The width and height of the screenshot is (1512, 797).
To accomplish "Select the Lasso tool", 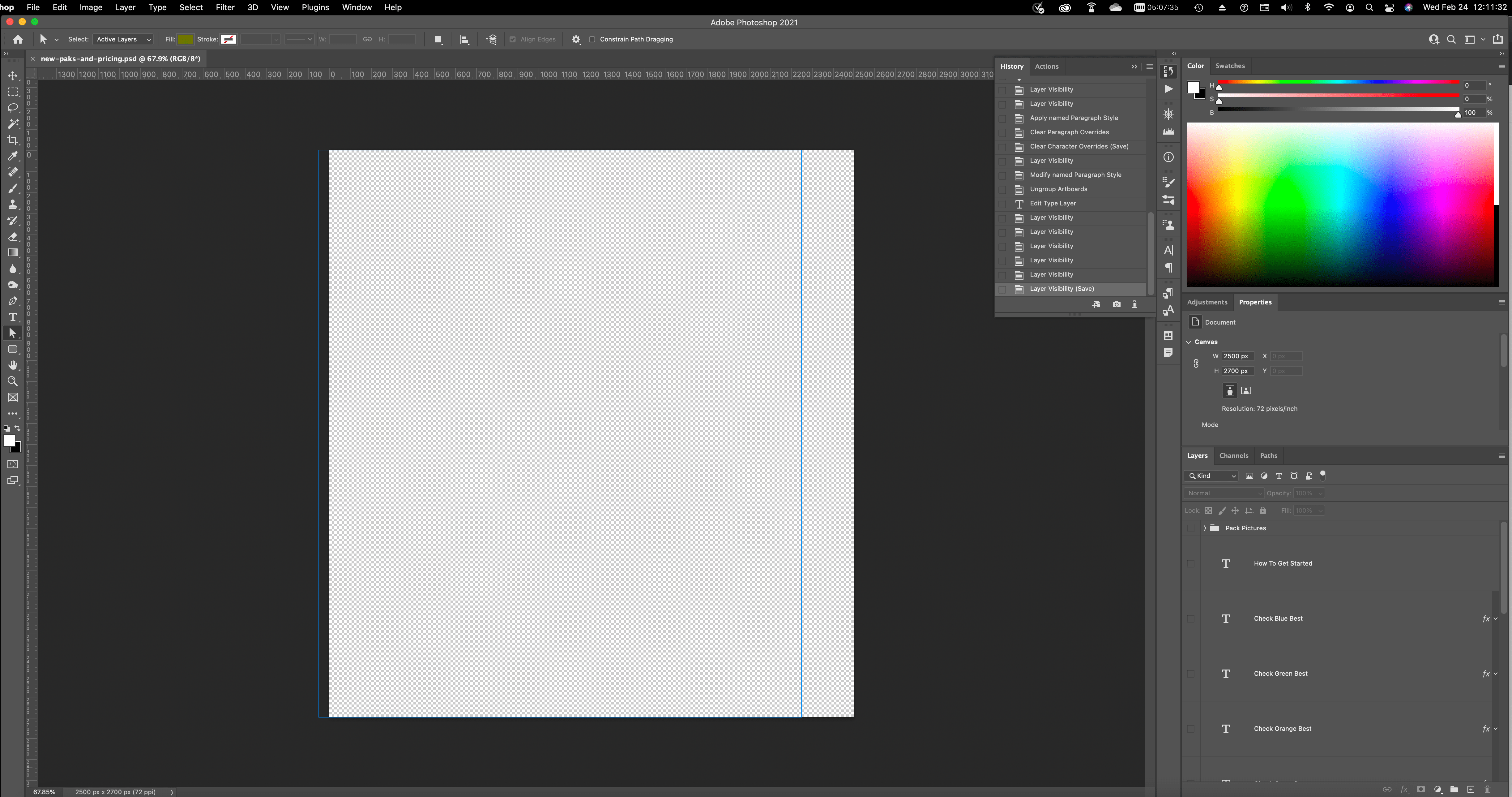I will tap(13, 108).
